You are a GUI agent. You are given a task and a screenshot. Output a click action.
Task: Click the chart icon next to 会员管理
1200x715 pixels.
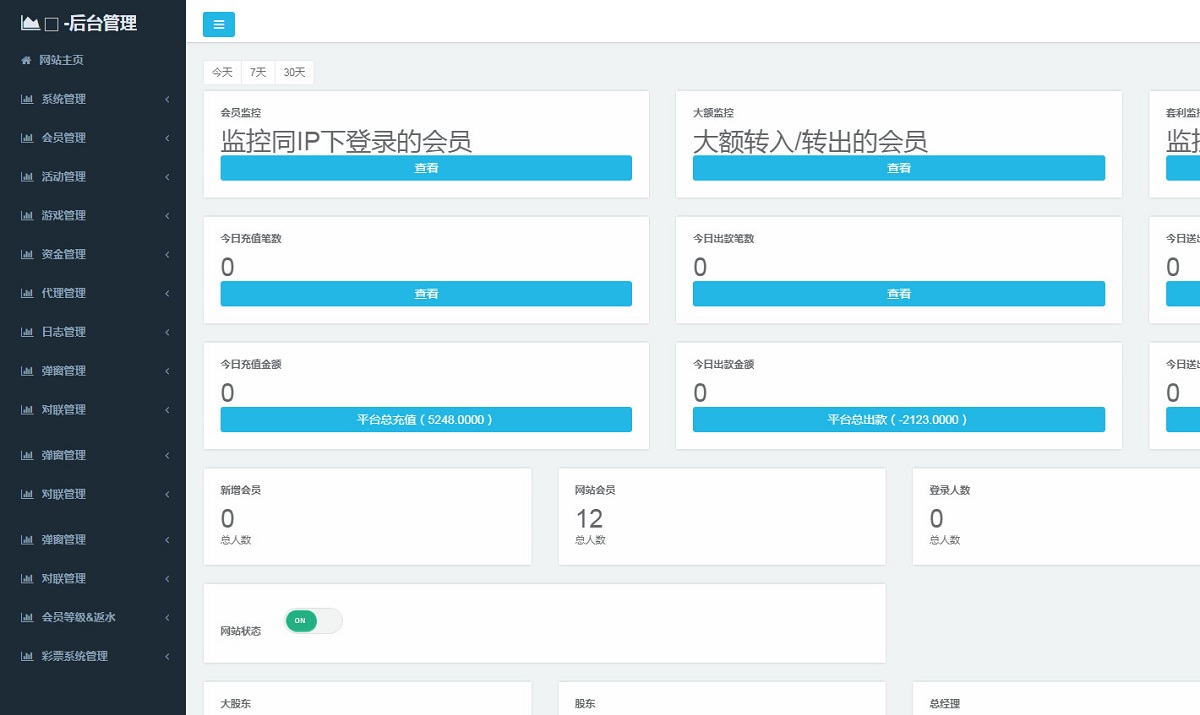point(25,138)
